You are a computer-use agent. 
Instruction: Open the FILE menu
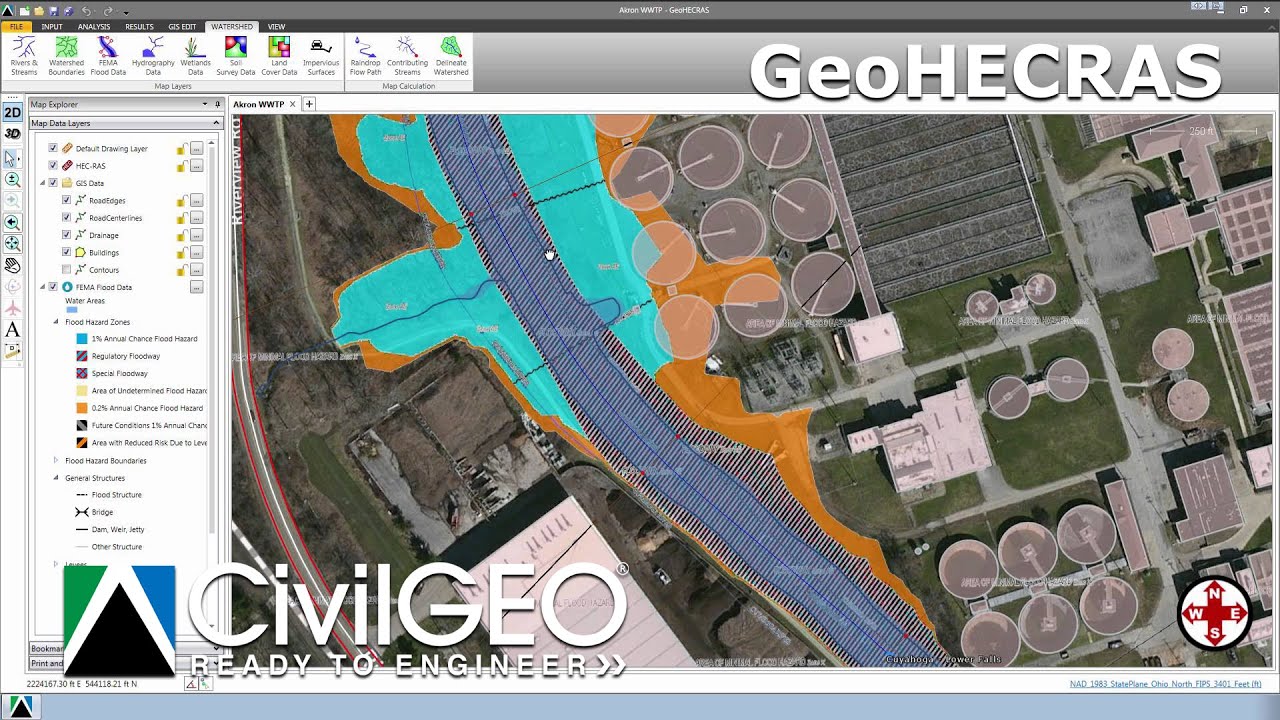coord(17,26)
